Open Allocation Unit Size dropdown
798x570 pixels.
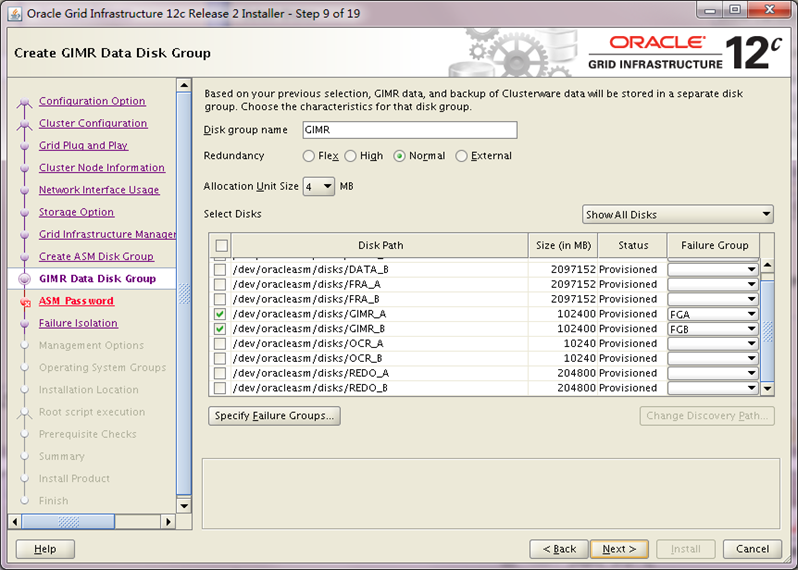click(319, 186)
